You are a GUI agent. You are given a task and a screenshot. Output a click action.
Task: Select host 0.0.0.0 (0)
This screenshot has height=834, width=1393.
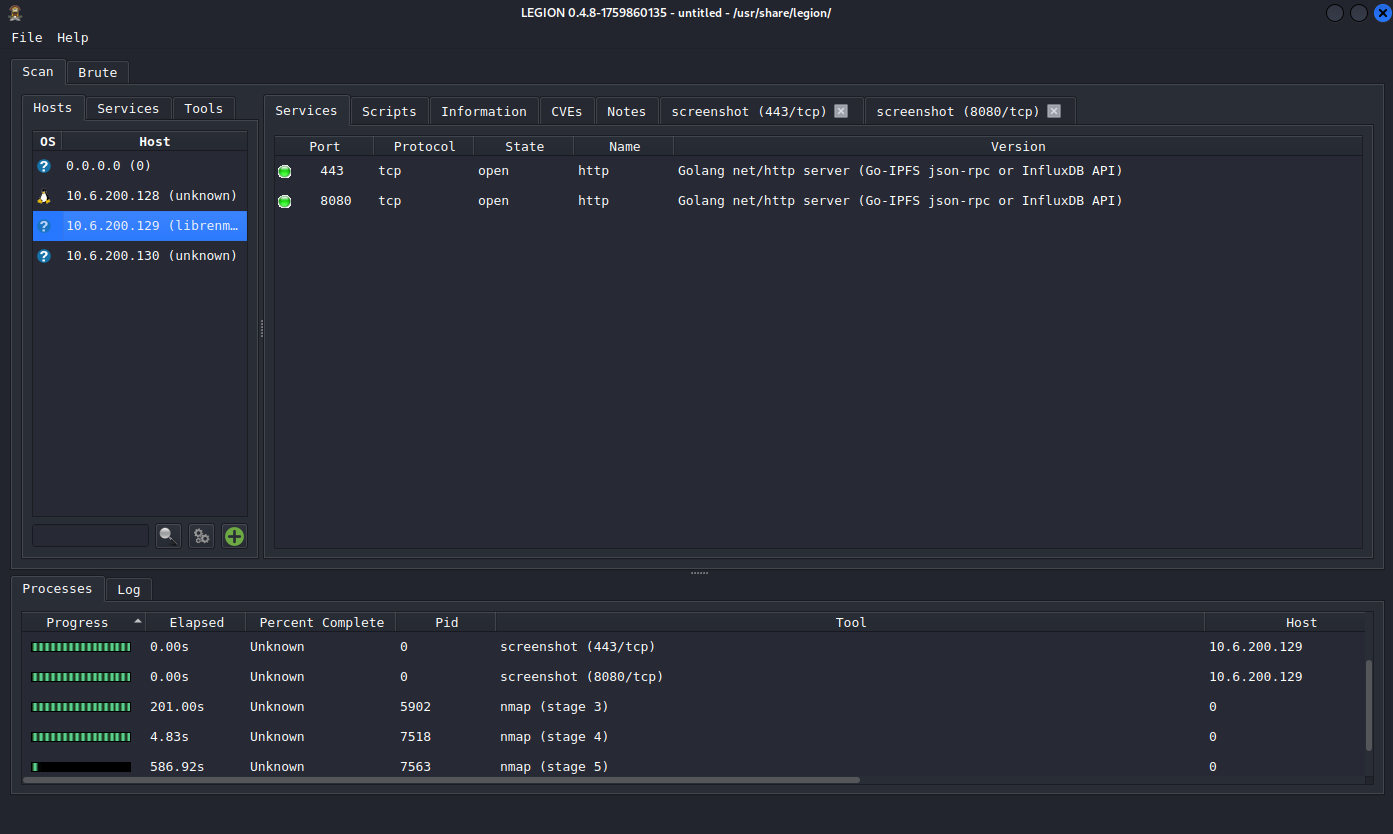click(x=140, y=166)
